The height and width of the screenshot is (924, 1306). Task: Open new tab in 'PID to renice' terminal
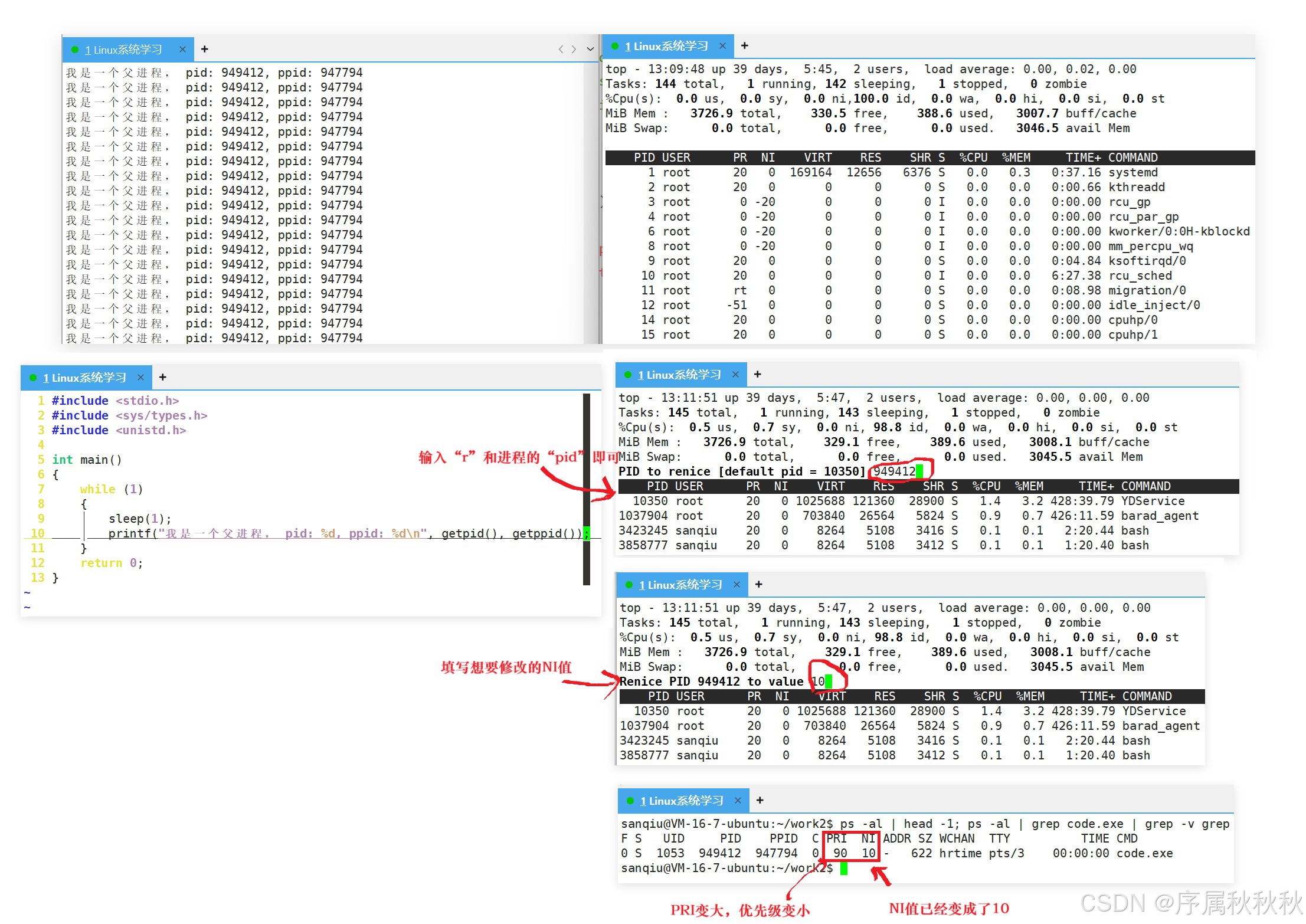(x=757, y=374)
